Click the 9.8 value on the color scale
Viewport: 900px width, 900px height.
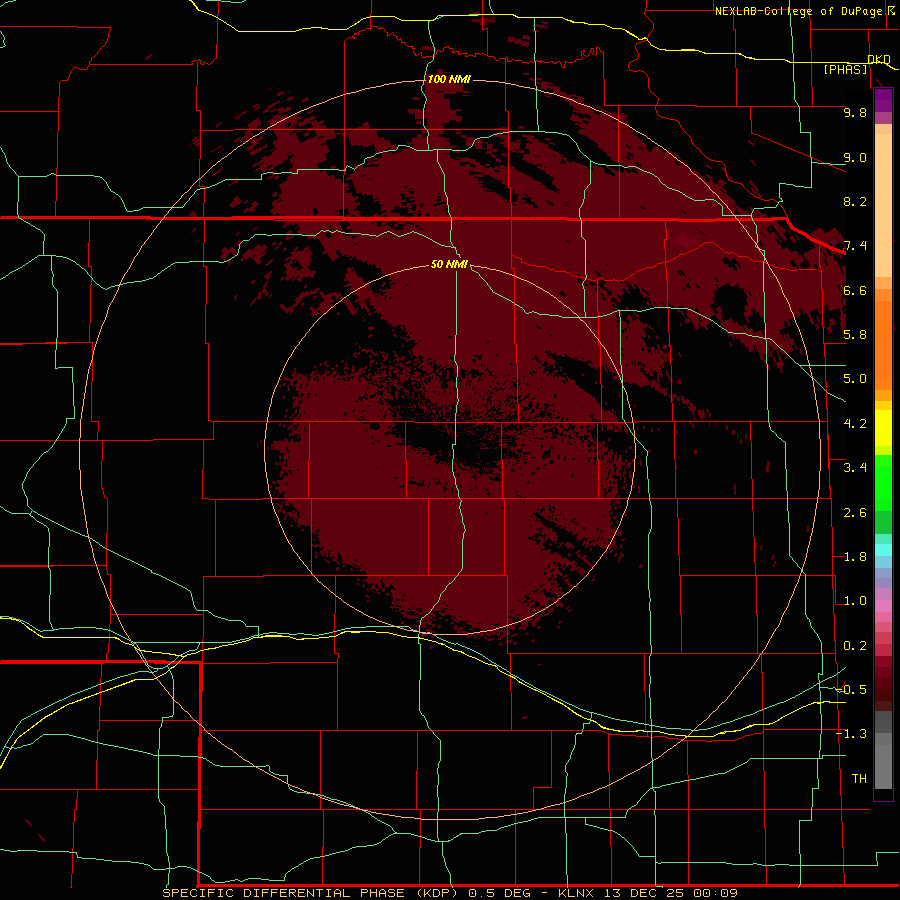[x=855, y=112]
